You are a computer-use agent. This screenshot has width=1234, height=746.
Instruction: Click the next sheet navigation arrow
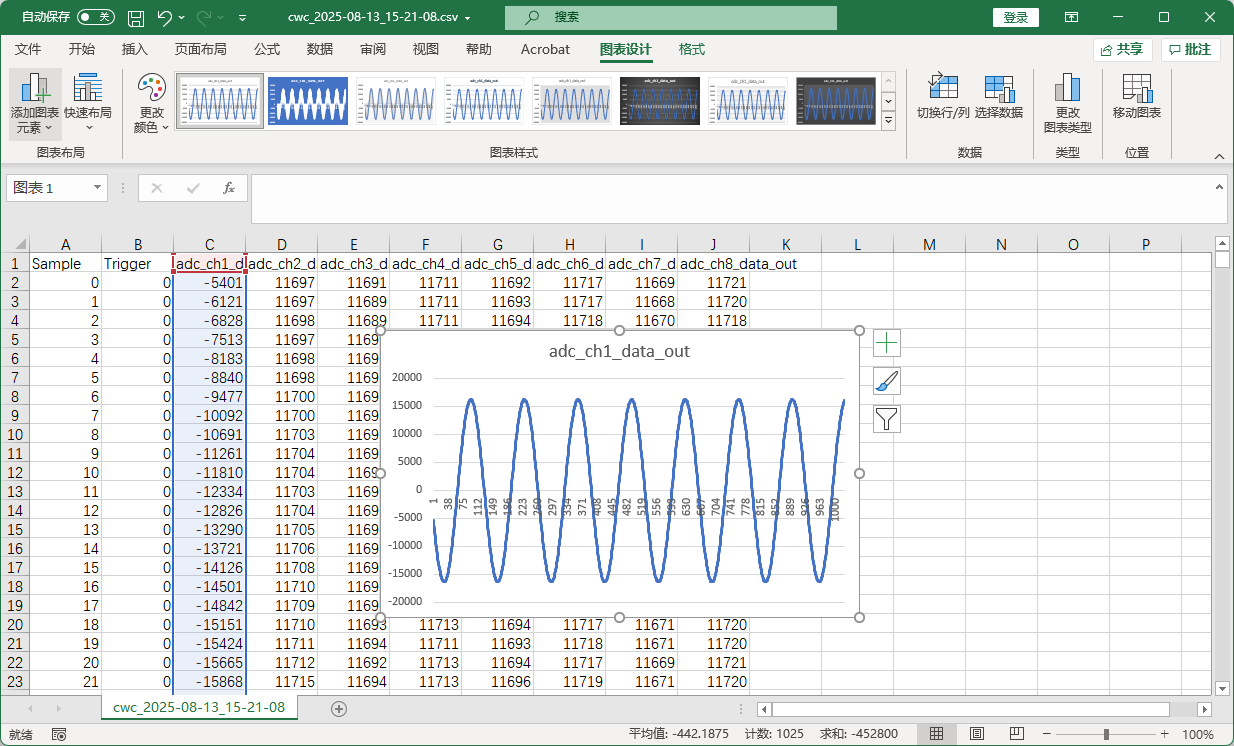57,709
